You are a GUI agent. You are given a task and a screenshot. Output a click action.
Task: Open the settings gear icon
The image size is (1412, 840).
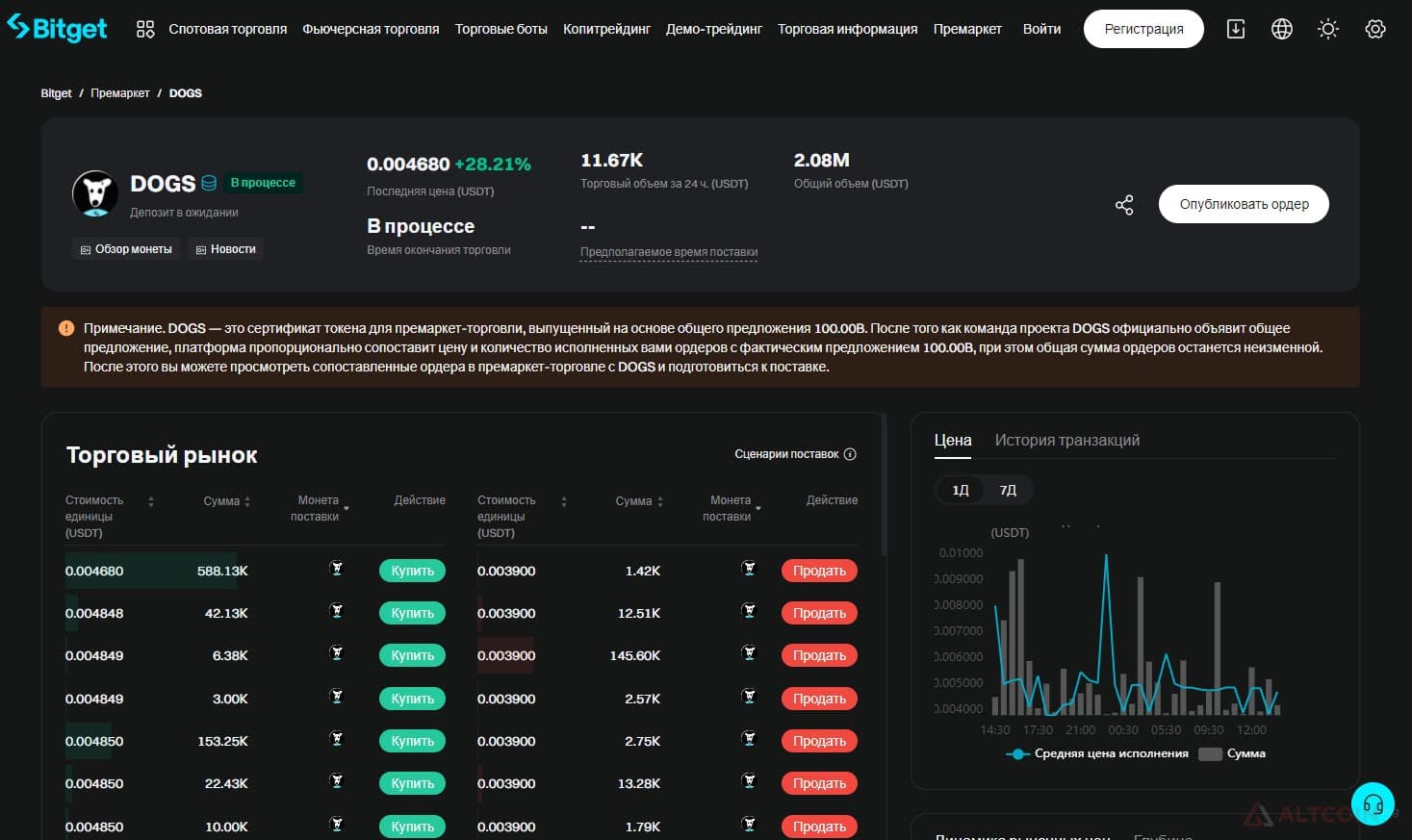tap(1375, 29)
